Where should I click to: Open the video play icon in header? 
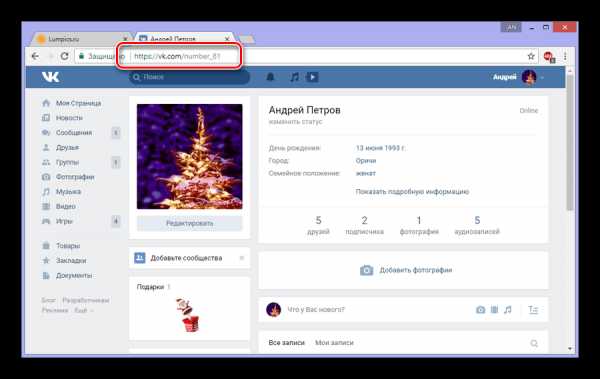(x=312, y=77)
